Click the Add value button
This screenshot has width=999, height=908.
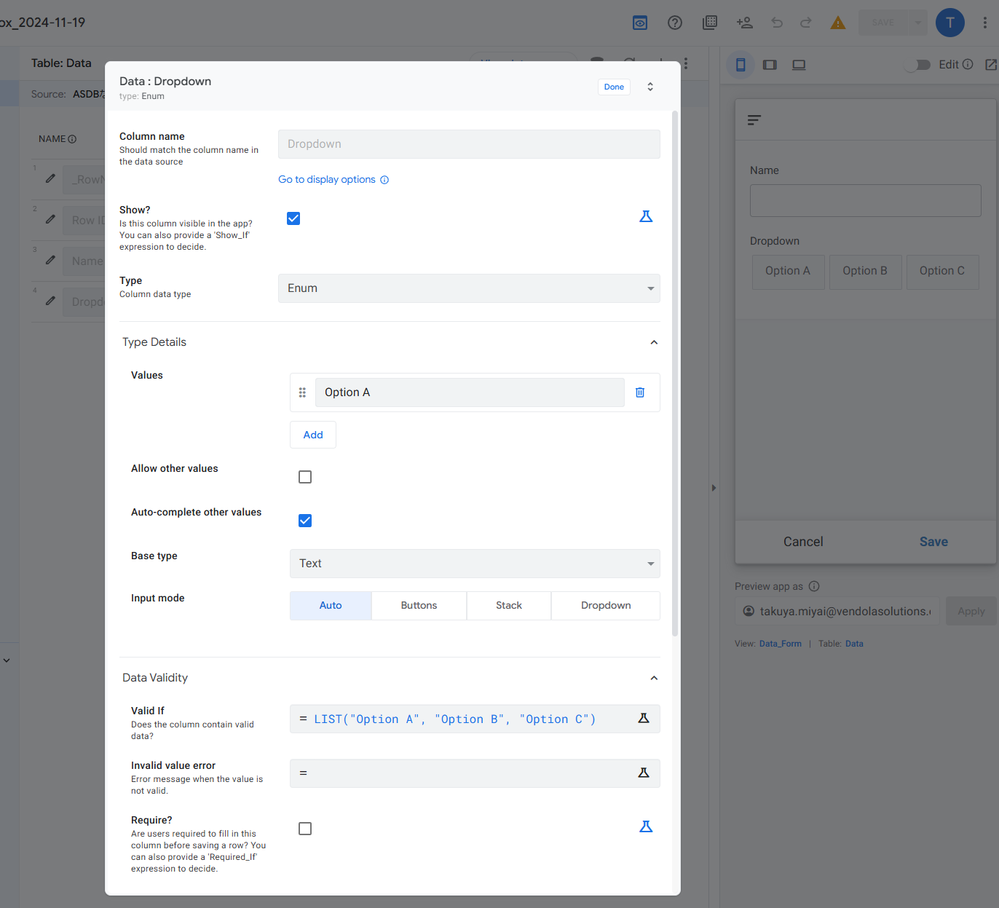313,435
